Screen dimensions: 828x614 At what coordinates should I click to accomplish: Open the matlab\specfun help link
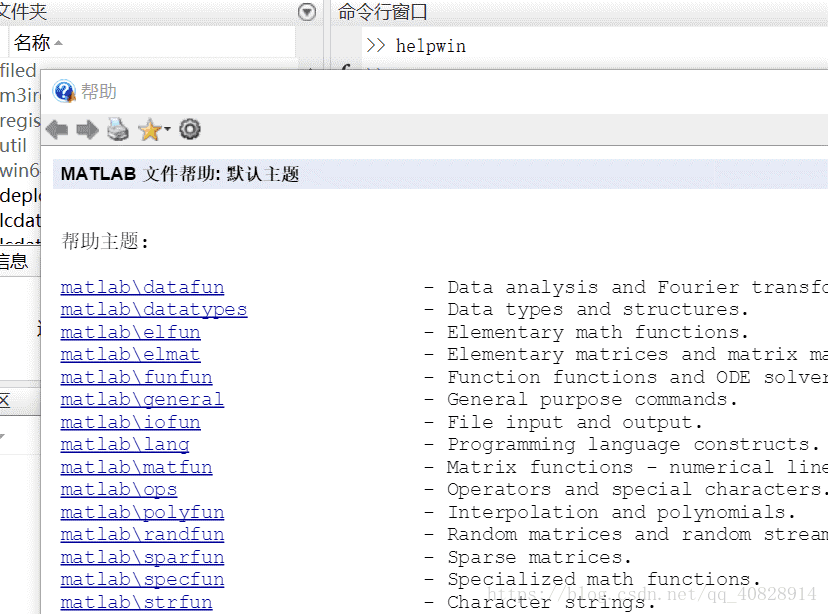pyautogui.click(x=142, y=580)
